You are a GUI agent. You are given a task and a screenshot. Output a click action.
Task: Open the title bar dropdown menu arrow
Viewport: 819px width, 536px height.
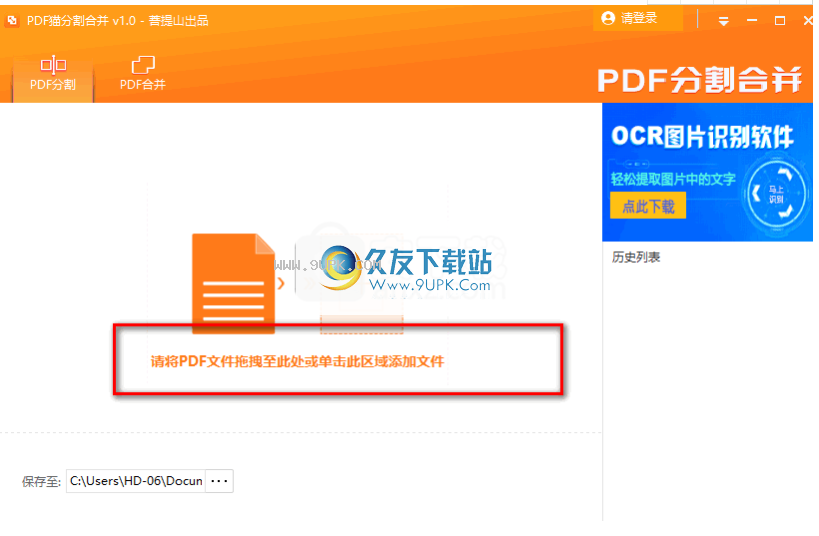[723, 21]
